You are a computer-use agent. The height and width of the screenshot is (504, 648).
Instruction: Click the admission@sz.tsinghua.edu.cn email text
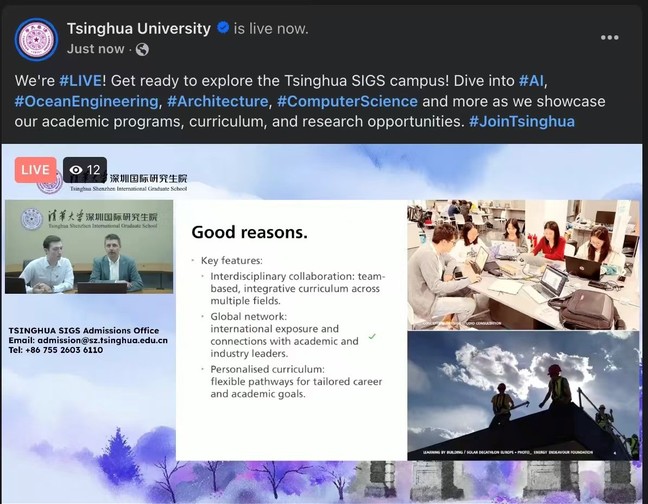[102, 340]
